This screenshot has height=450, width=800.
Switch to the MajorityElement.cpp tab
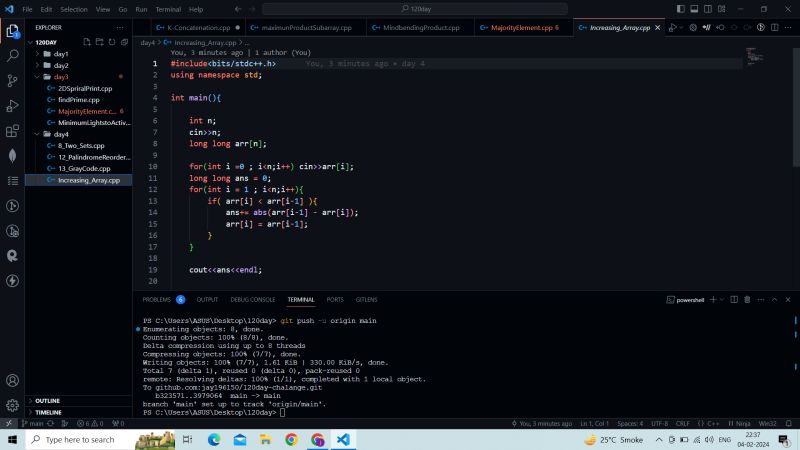click(523, 28)
